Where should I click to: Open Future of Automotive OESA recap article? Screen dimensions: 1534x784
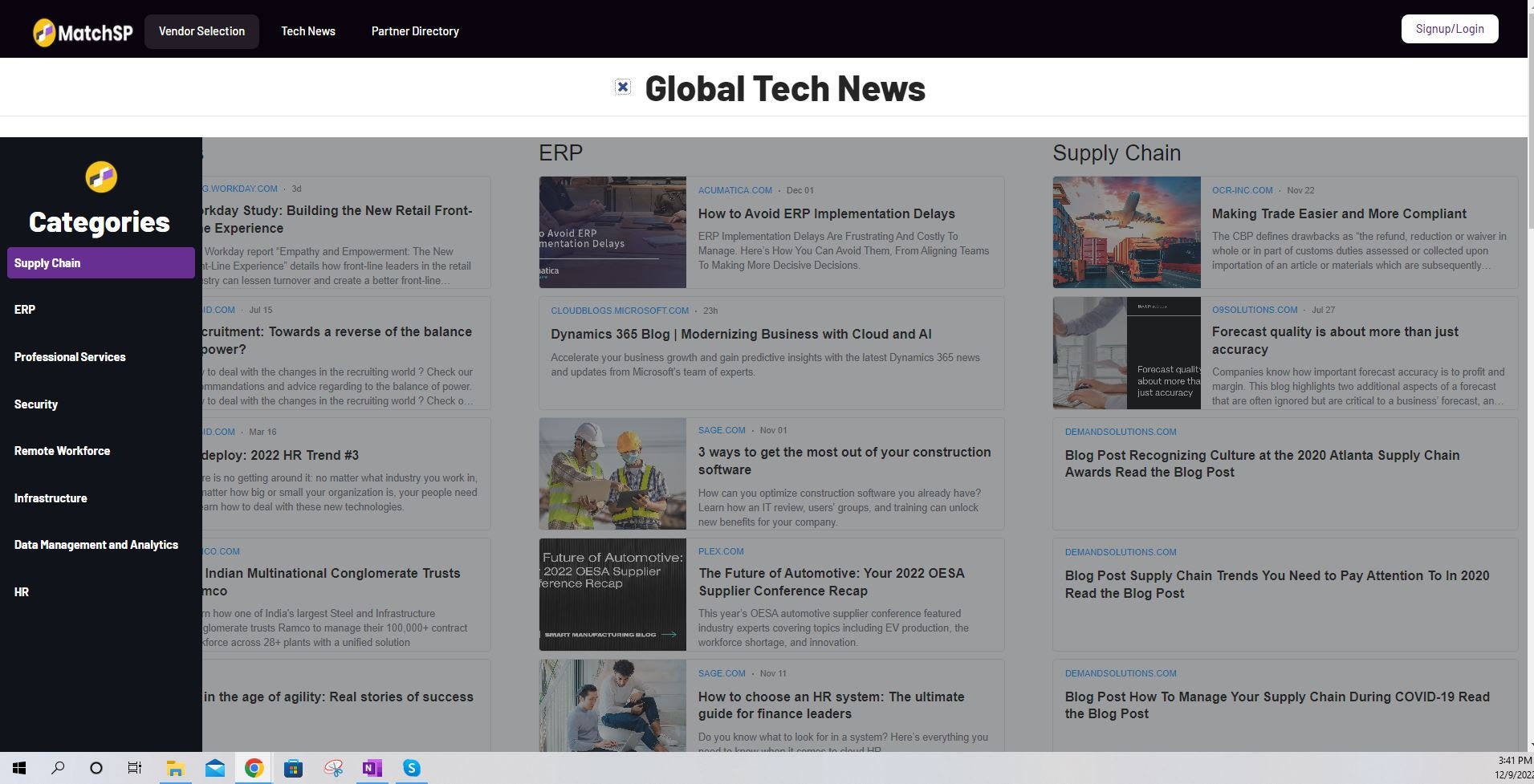coord(832,582)
